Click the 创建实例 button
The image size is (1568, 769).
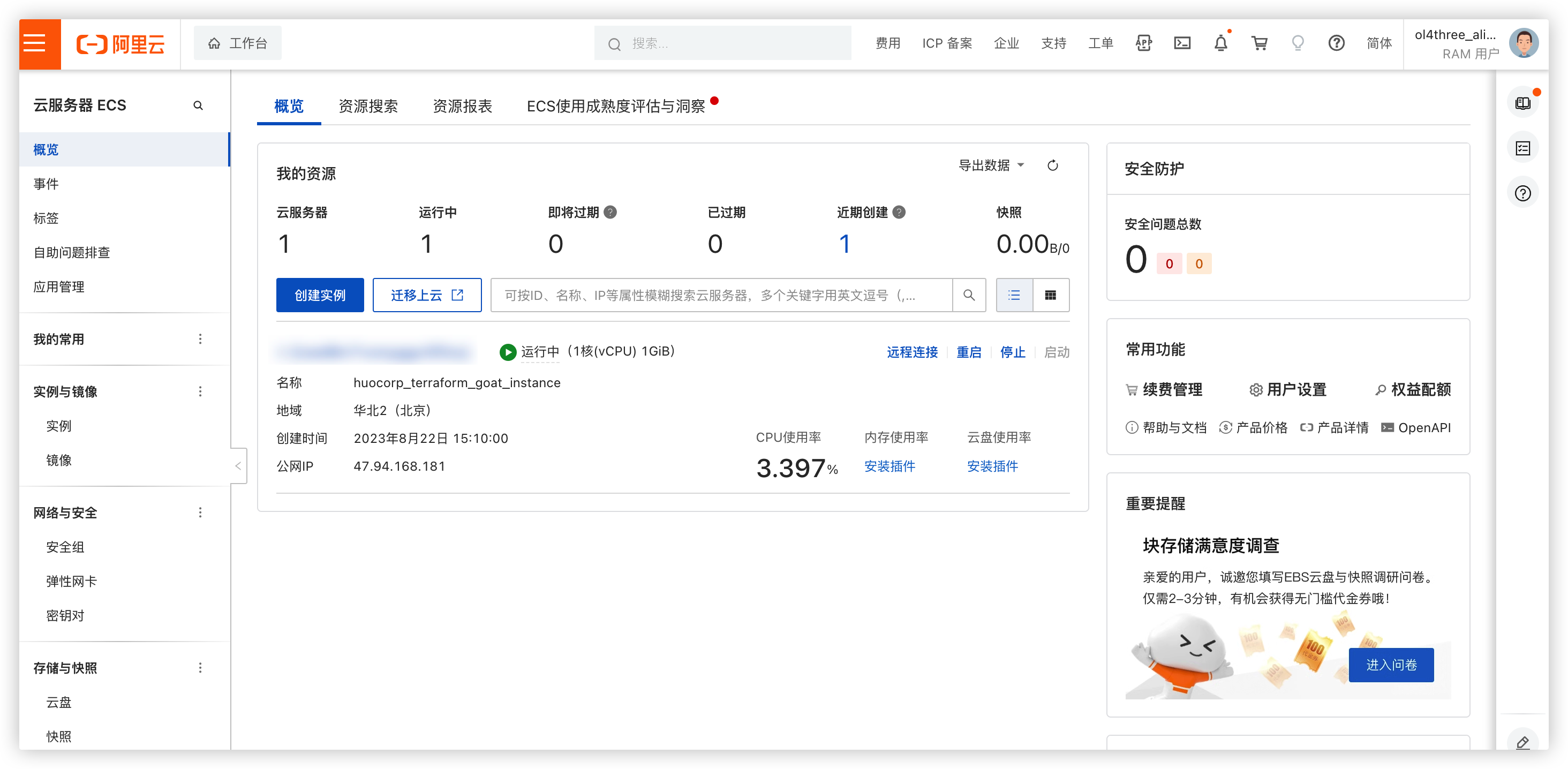click(x=320, y=295)
